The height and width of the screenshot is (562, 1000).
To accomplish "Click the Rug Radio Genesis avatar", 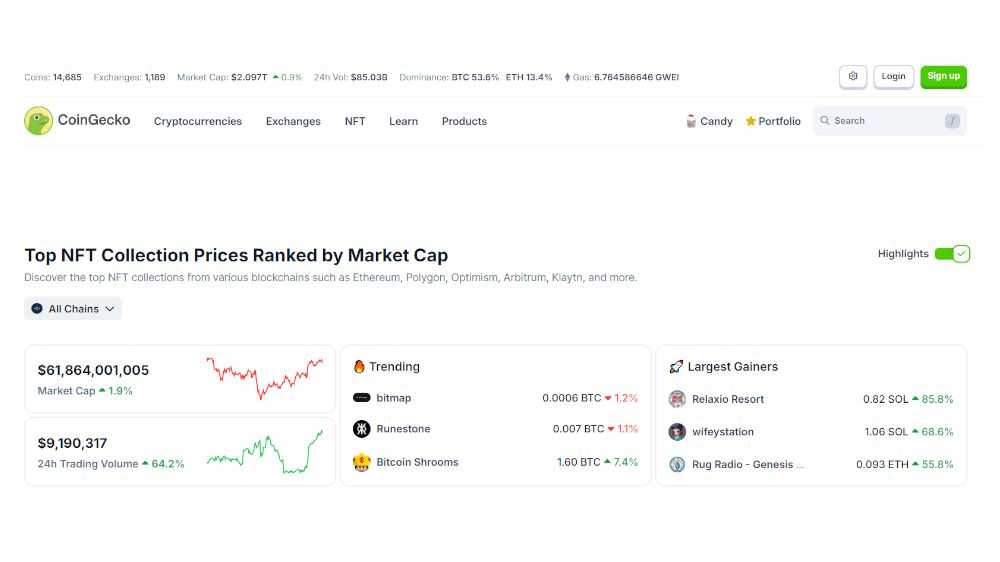I will (x=677, y=464).
